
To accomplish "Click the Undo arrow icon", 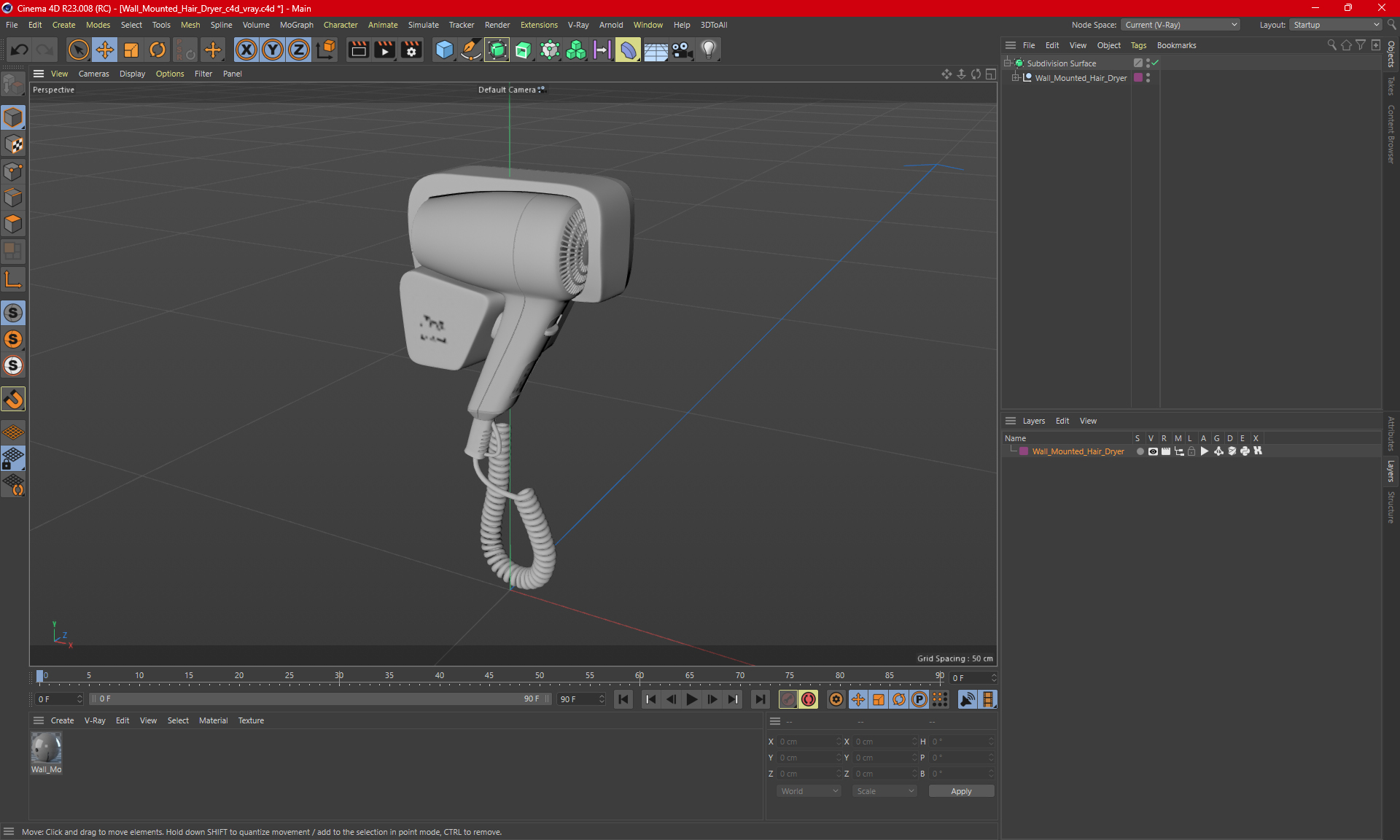I will pos(20,50).
